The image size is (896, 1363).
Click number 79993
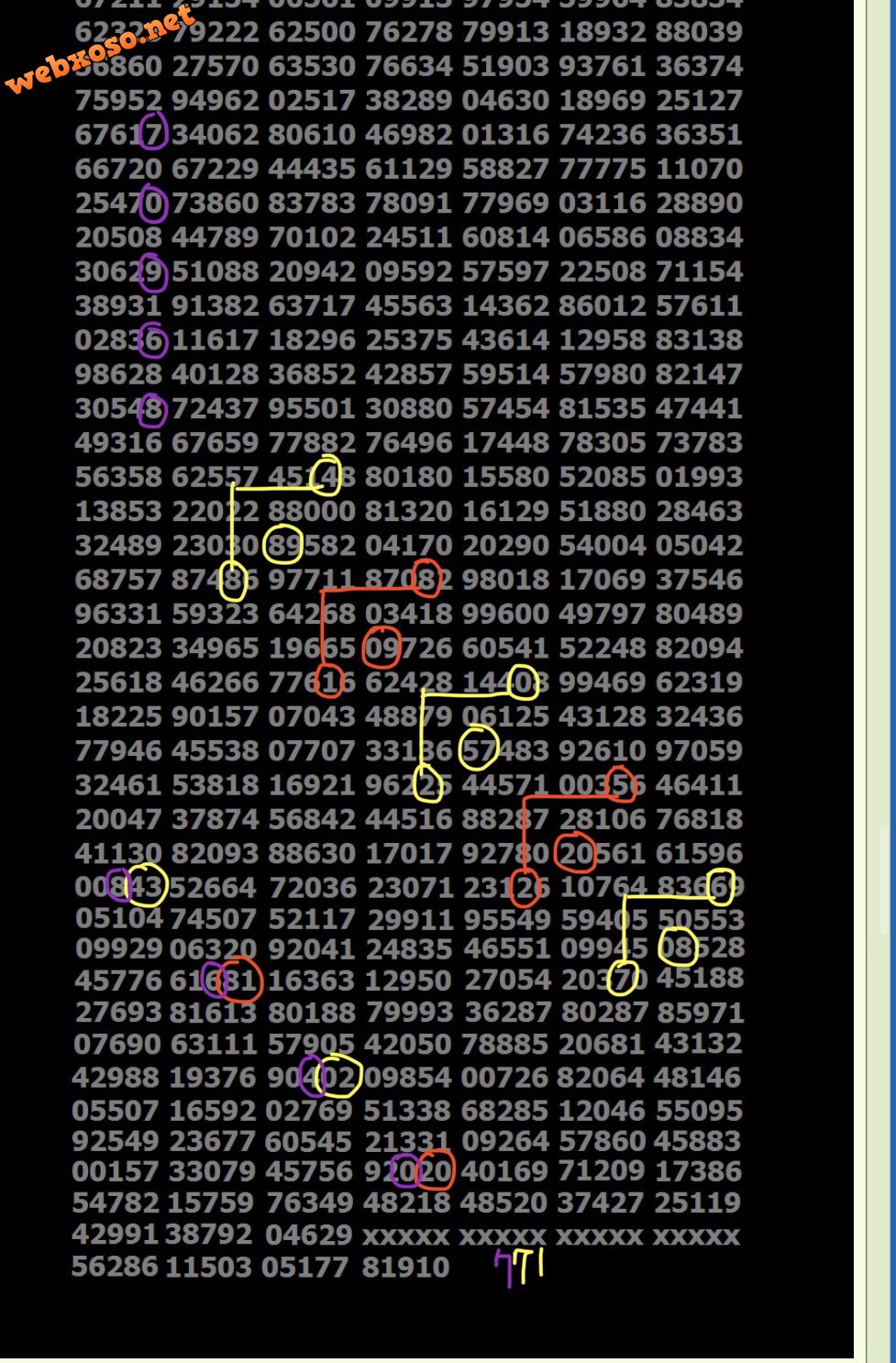pyautogui.click(x=408, y=1013)
